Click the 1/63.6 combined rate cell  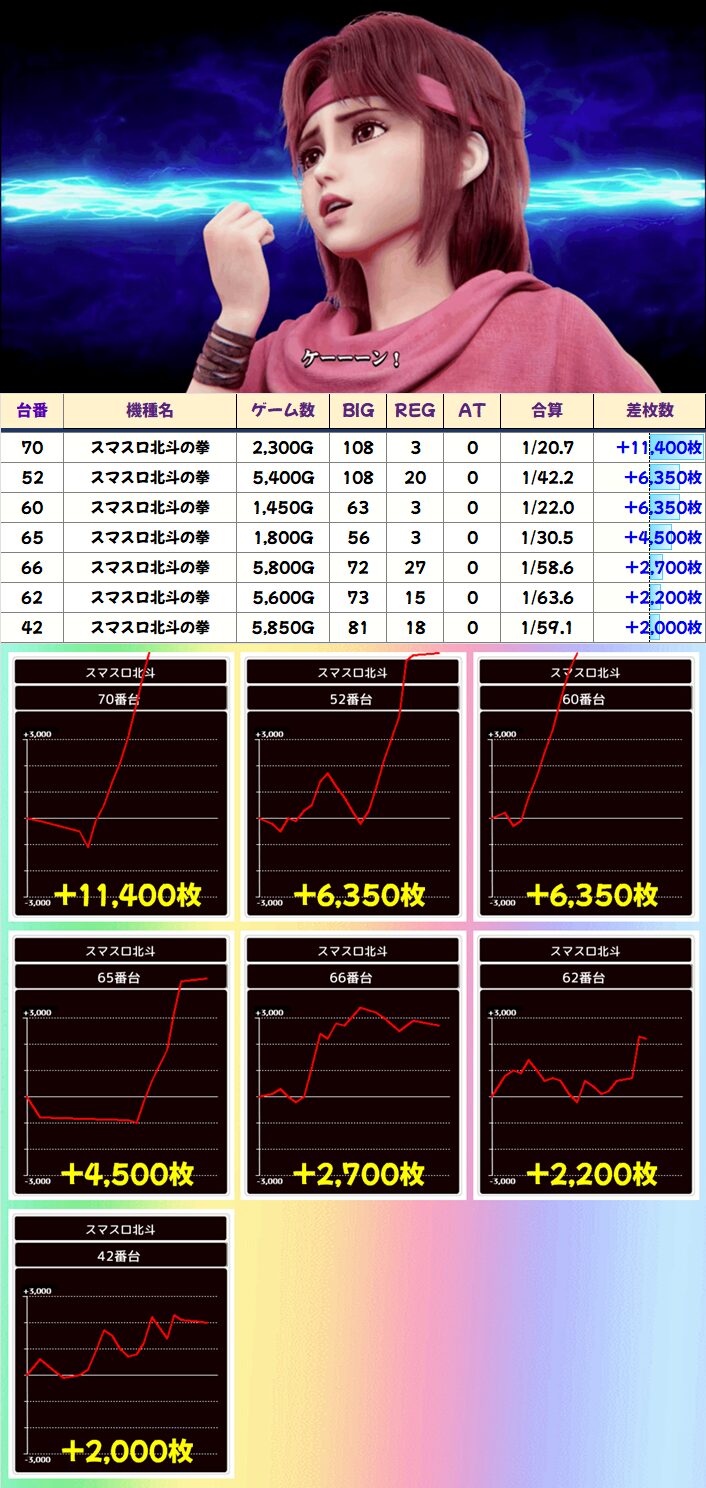[547, 598]
